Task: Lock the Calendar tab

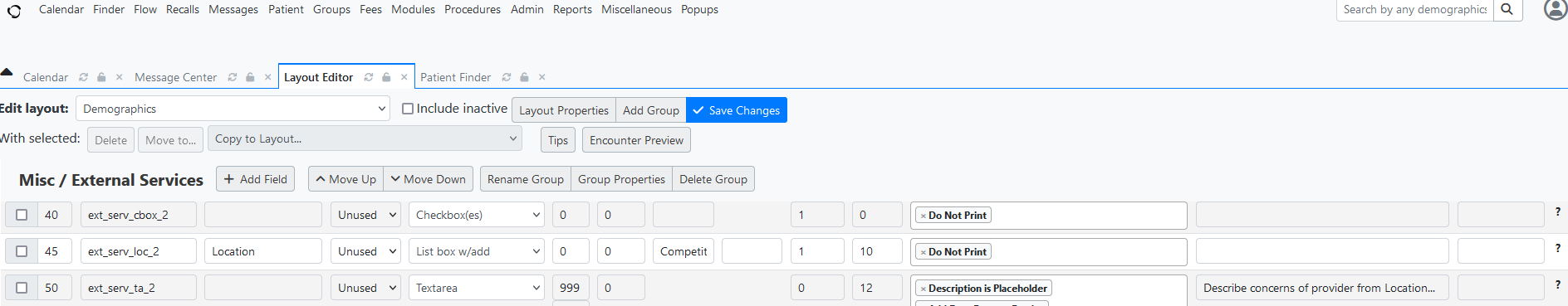Action: (x=101, y=77)
